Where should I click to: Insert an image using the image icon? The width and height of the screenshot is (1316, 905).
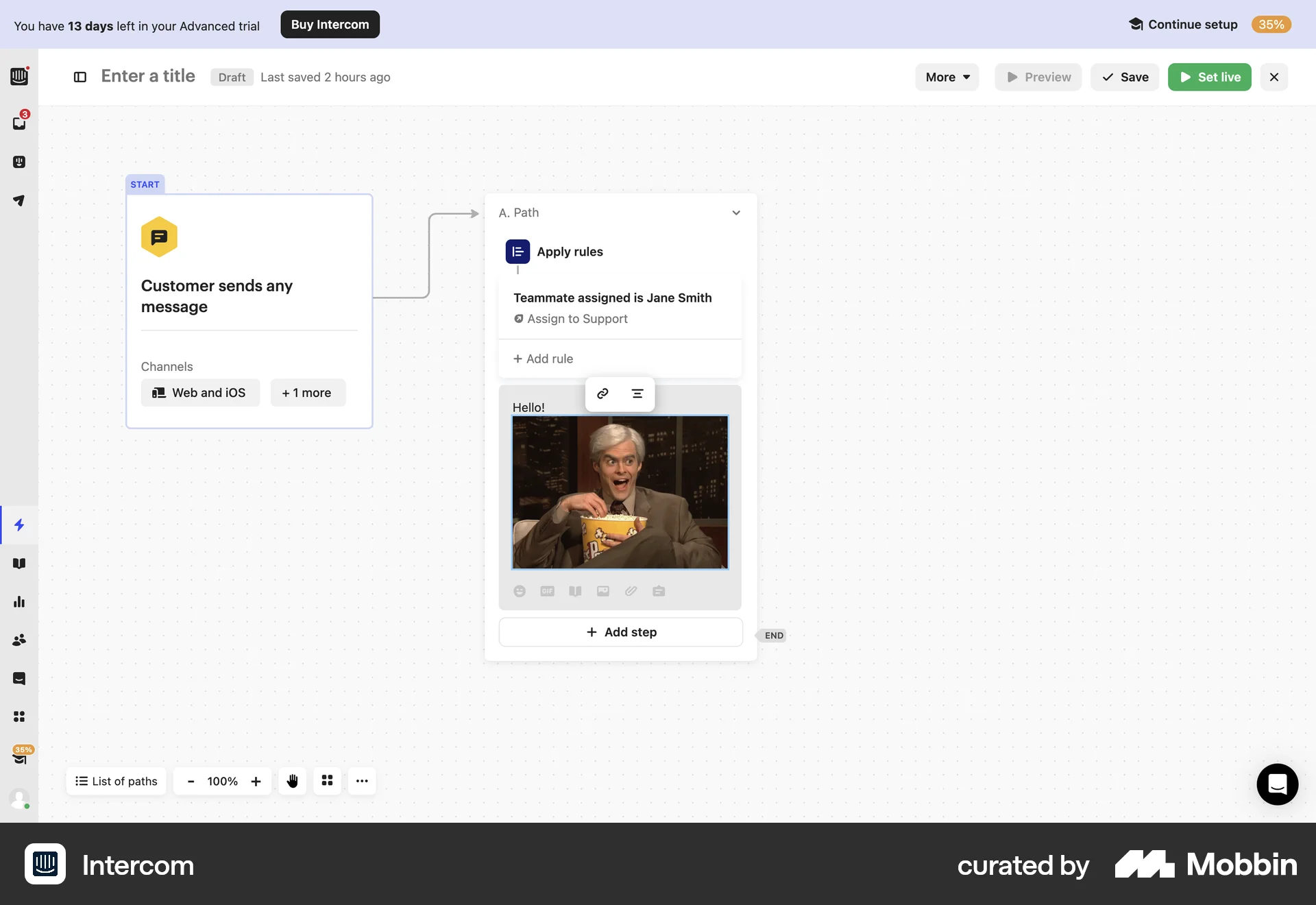coord(602,591)
